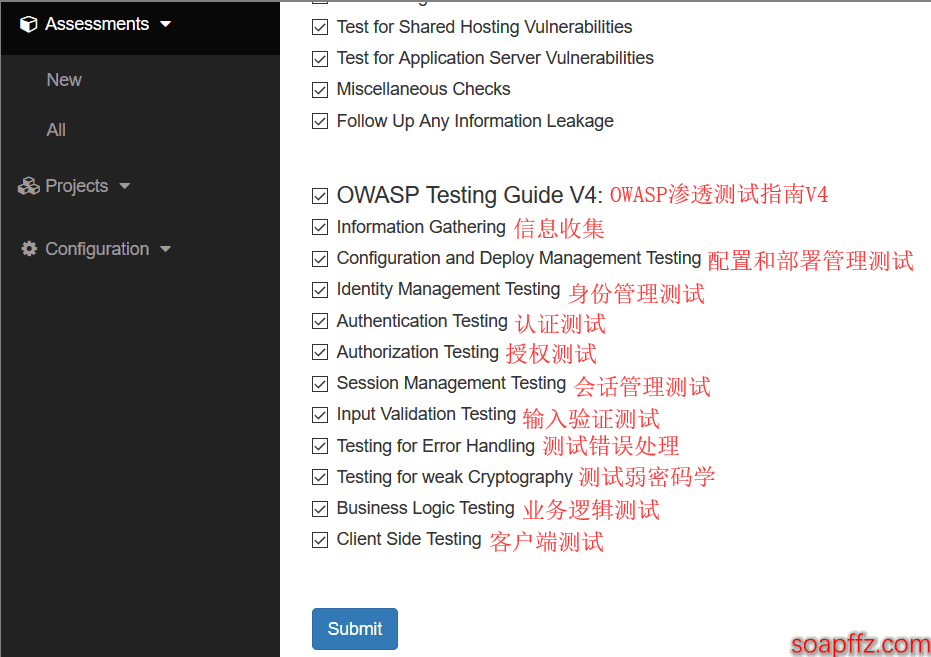Screen dimensions: 931x657
Task: Uncheck the Business Logic Testing checkbox
Action: [320, 509]
